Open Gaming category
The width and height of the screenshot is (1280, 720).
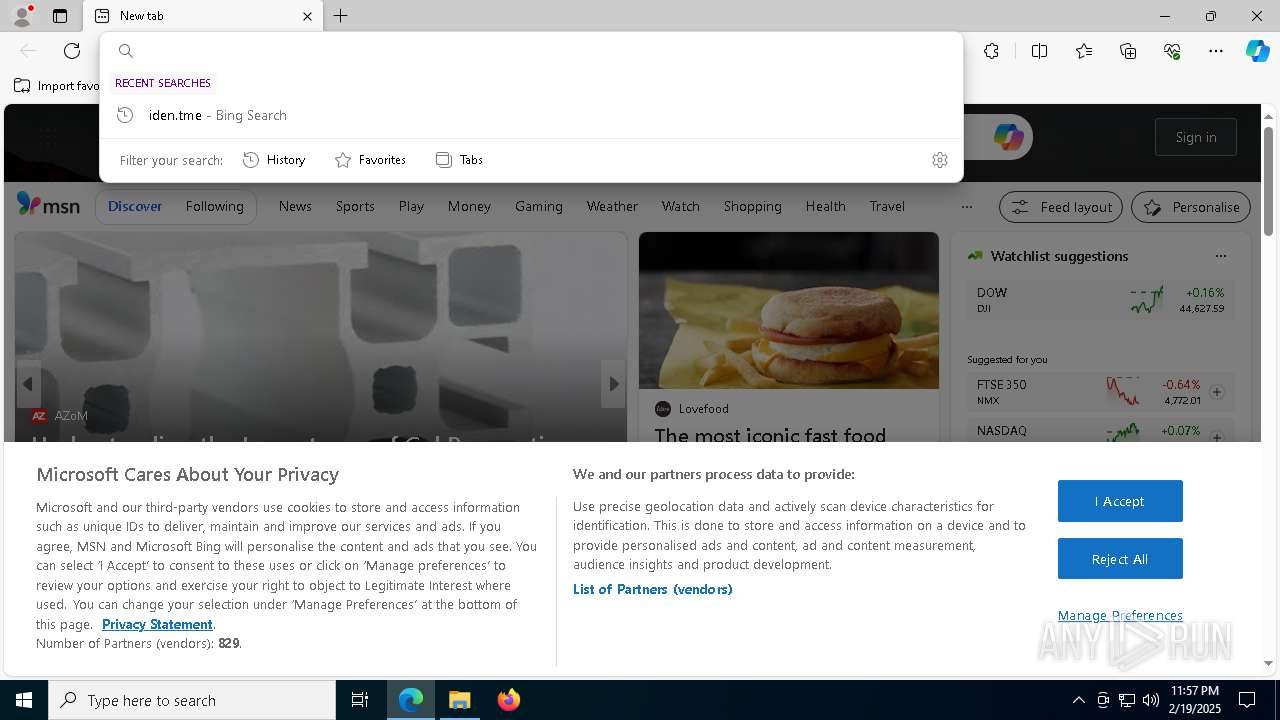tap(539, 206)
